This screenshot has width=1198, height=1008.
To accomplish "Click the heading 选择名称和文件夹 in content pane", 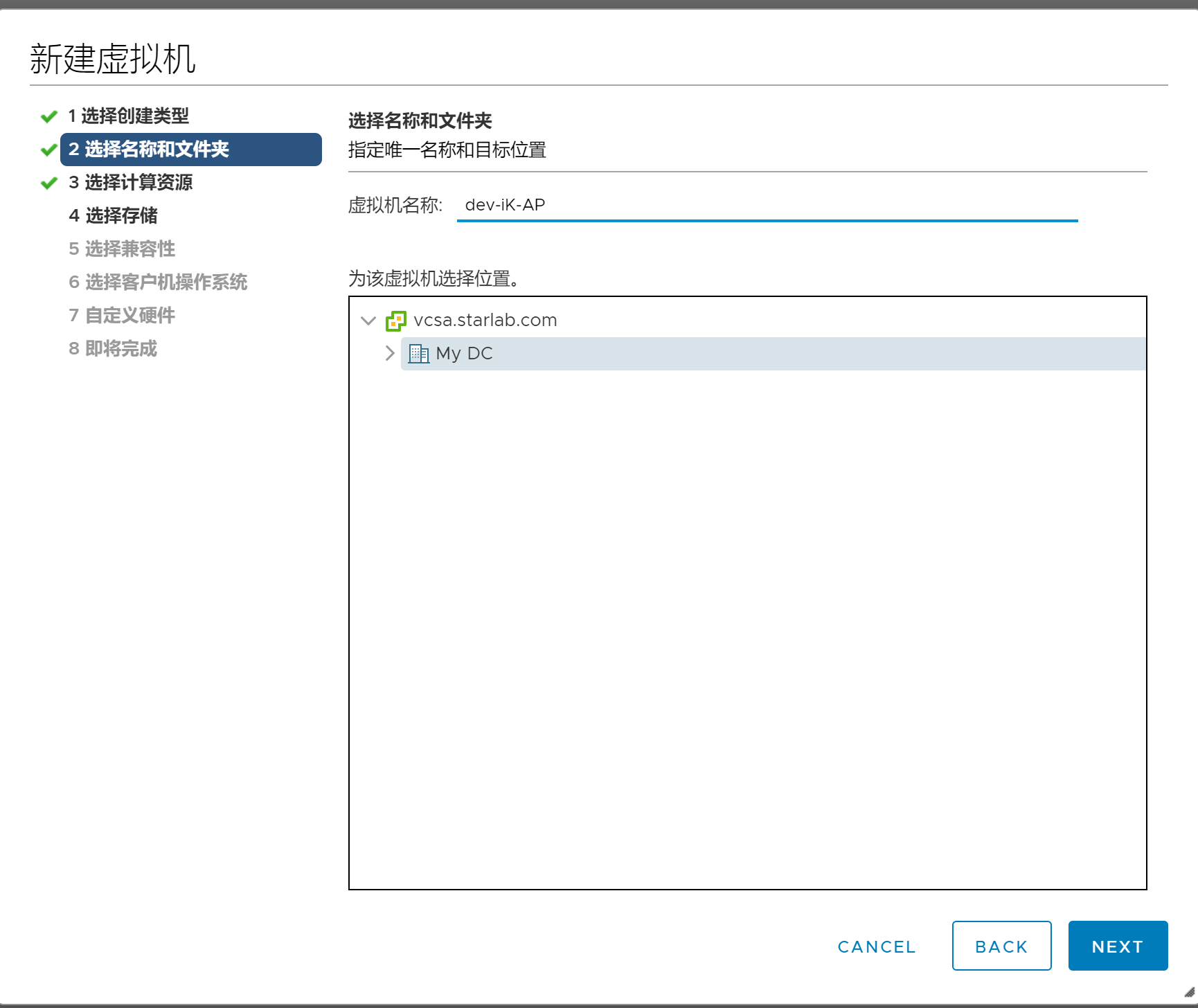I will 420,120.
